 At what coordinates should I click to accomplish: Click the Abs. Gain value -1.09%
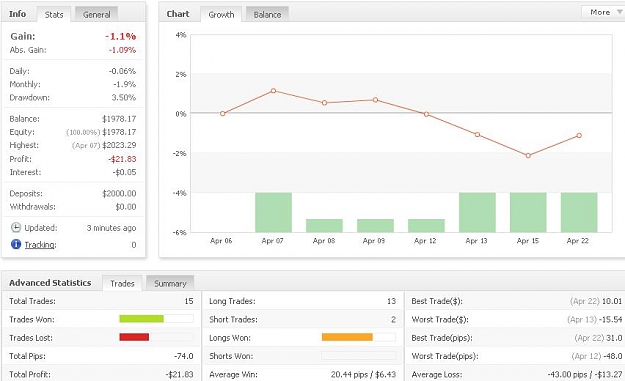tap(122, 50)
